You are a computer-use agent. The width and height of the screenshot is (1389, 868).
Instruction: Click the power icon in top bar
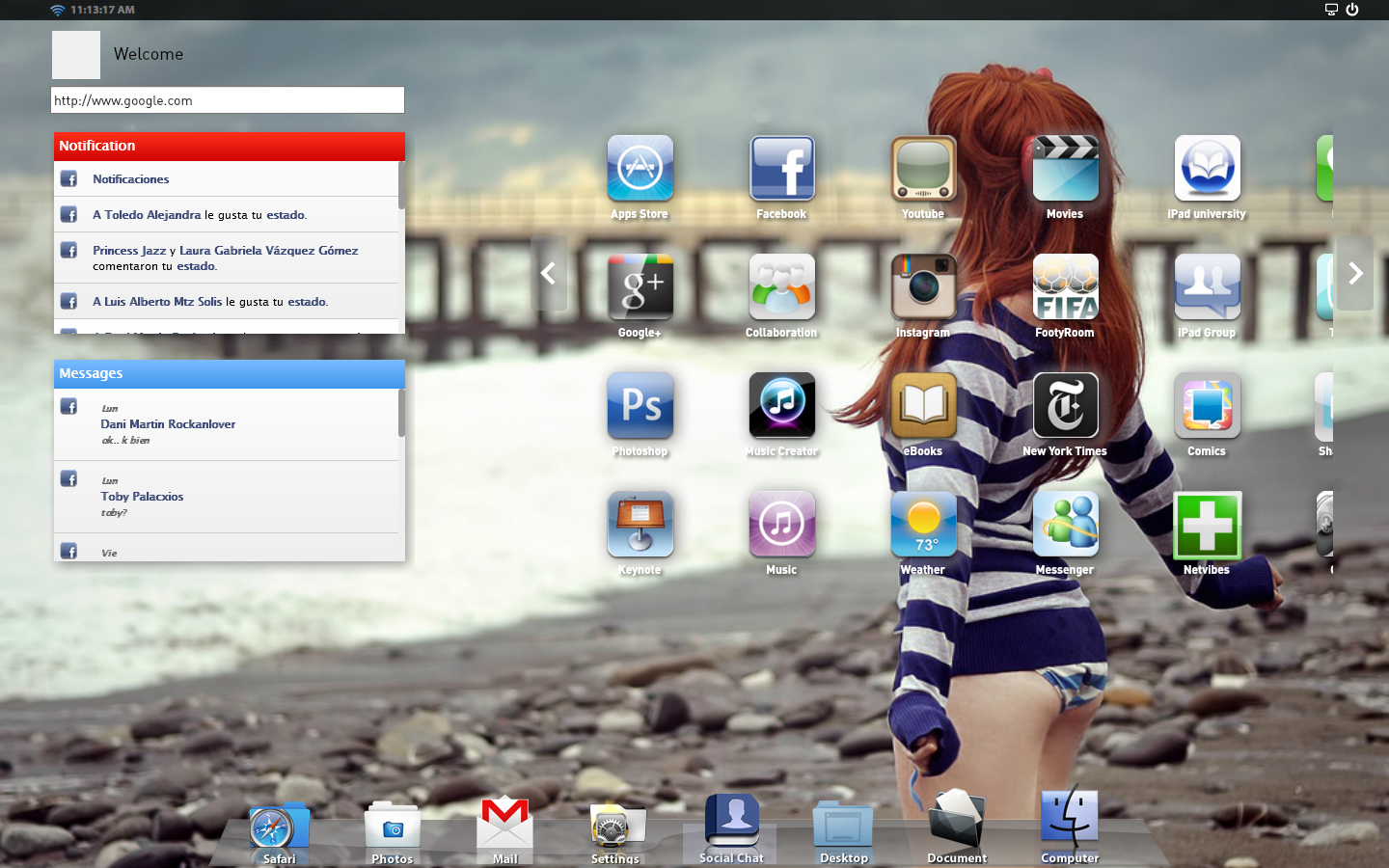[1352, 10]
